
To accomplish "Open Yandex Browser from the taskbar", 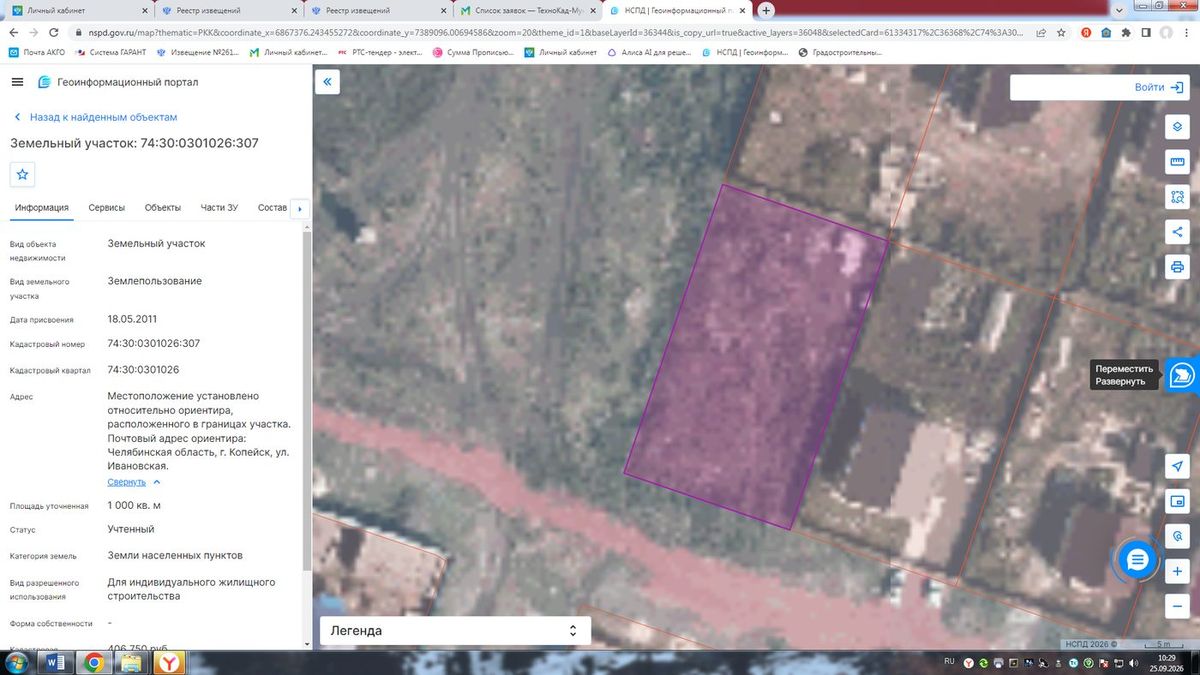I will pos(171,662).
